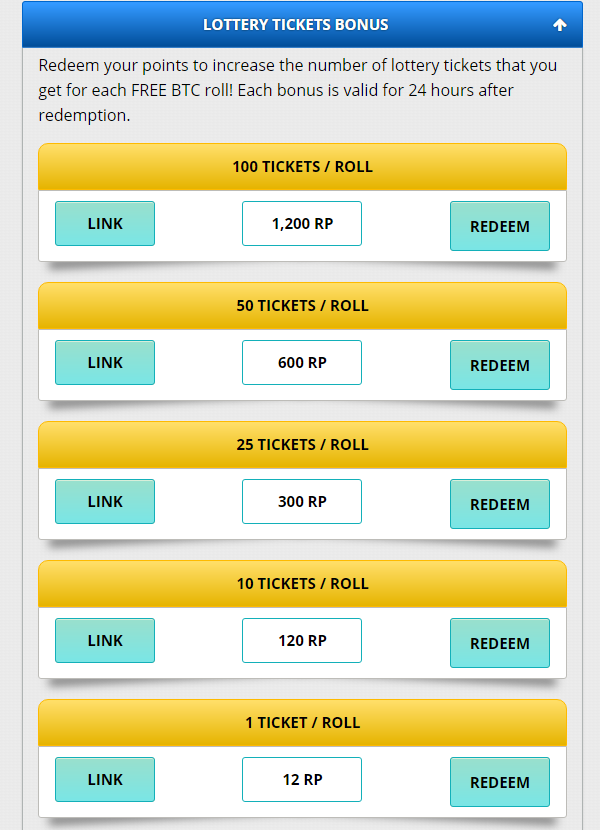Click LINK for 25 tickets per roll
The height and width of the screenshot is (830, 600).
tap(105, 502)
